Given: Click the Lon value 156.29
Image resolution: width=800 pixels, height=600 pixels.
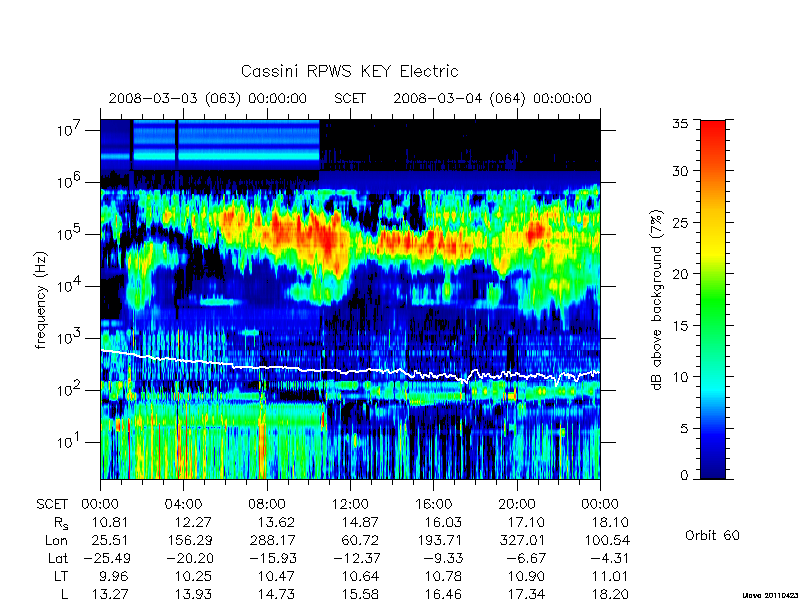Looking at the screenshot, I should click(189, 540).
